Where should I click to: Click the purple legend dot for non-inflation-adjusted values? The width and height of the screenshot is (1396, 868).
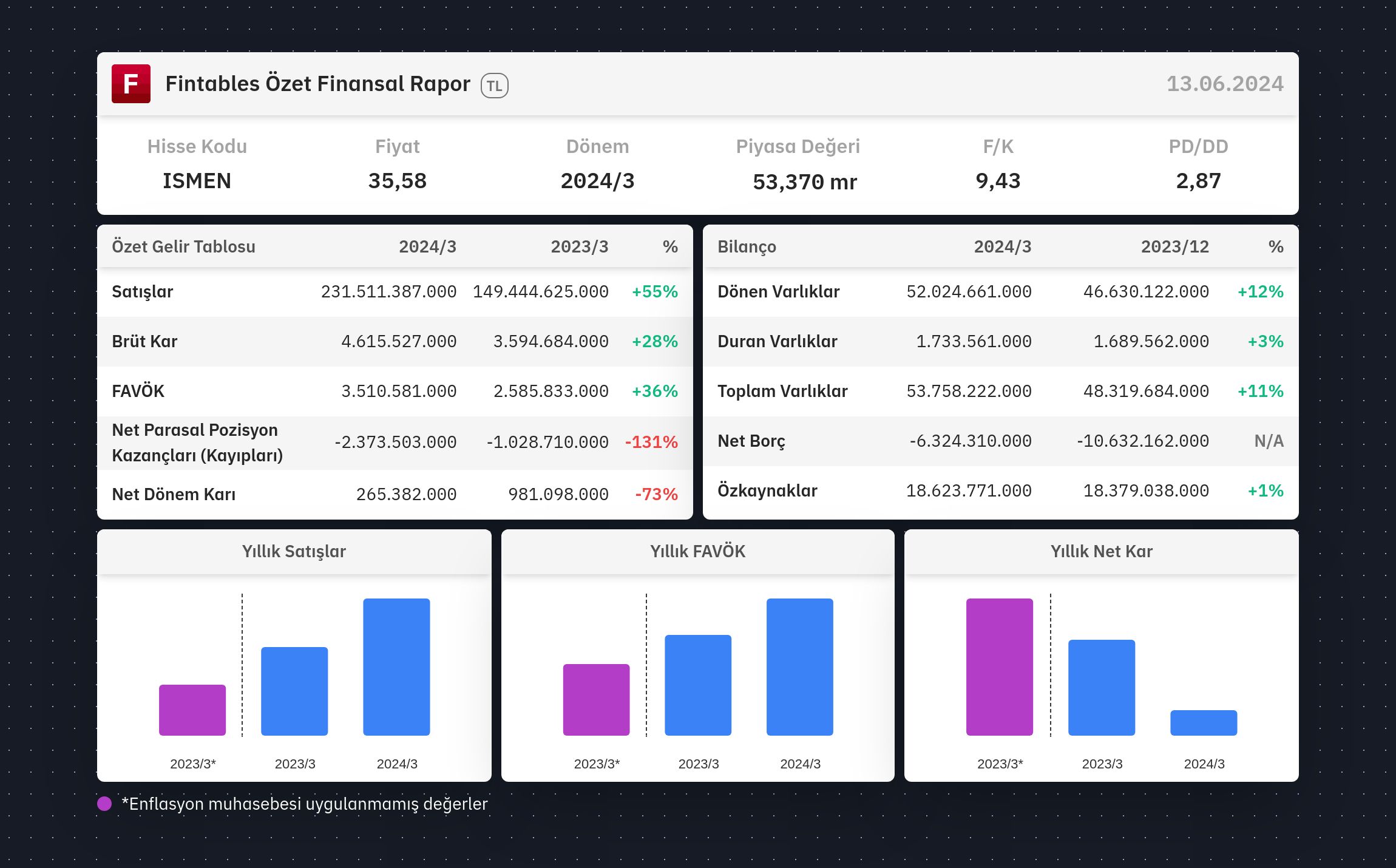(104, 804)
